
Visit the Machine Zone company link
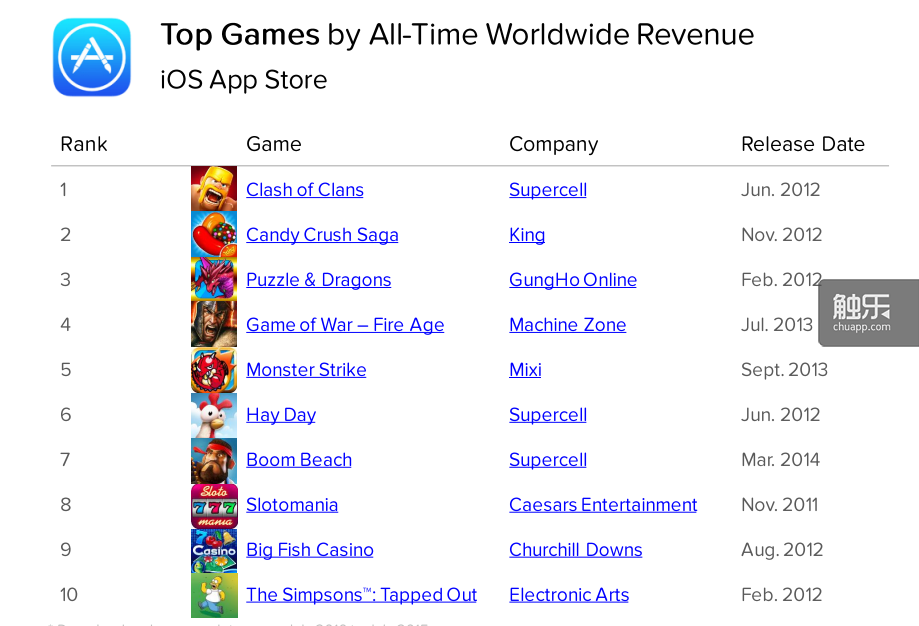coord(567,325)
